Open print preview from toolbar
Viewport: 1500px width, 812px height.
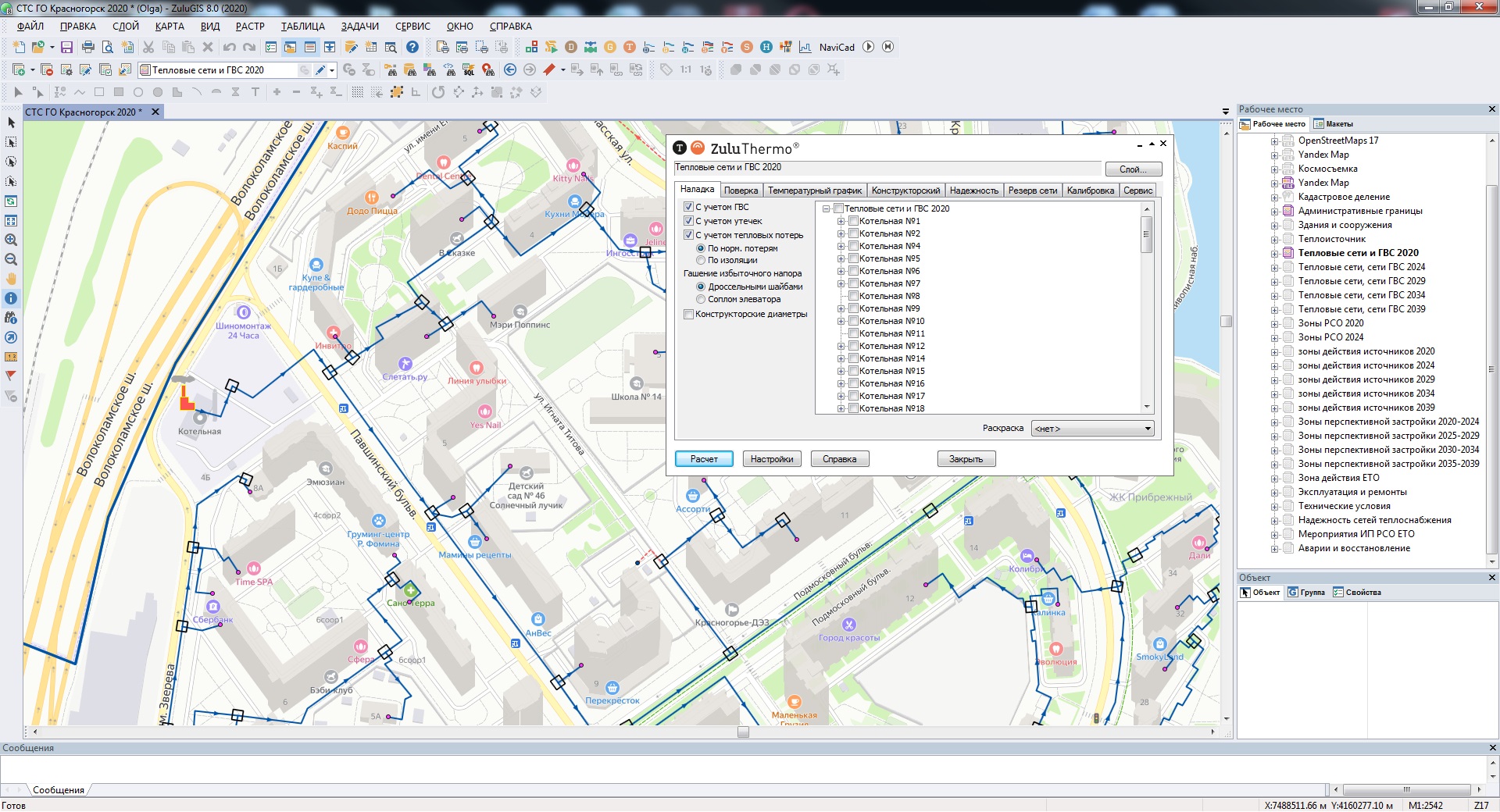pyautogui.click(x=107, y=48)
